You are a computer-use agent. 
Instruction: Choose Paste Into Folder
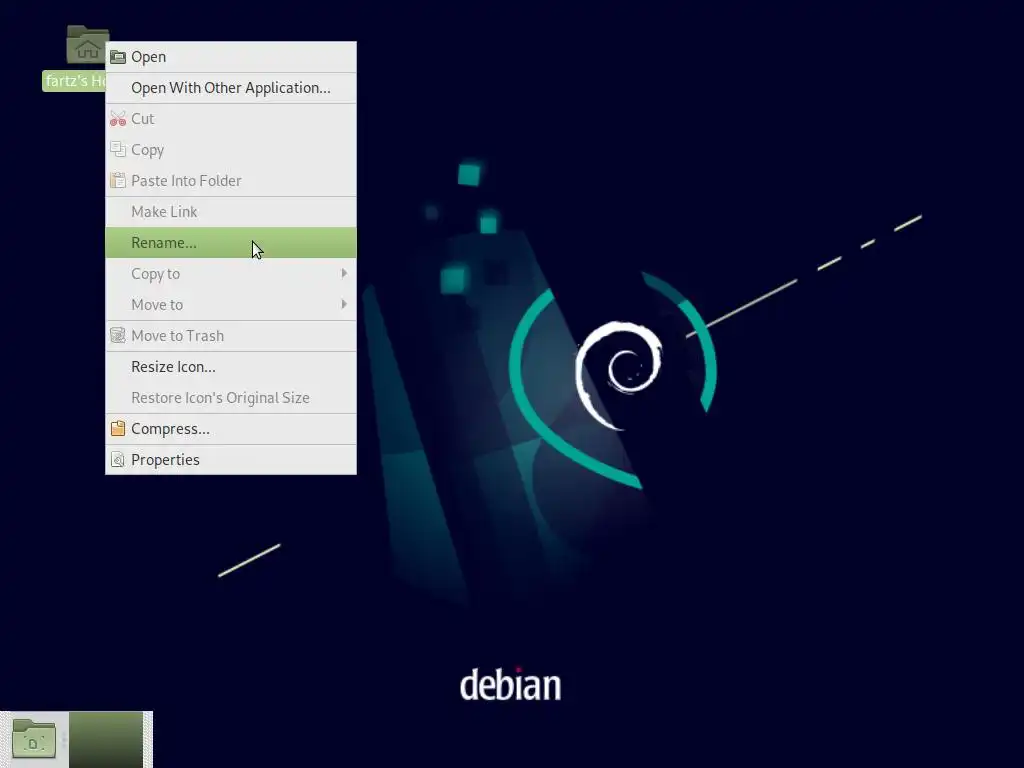pyautogui.click(x=231, y=181)
